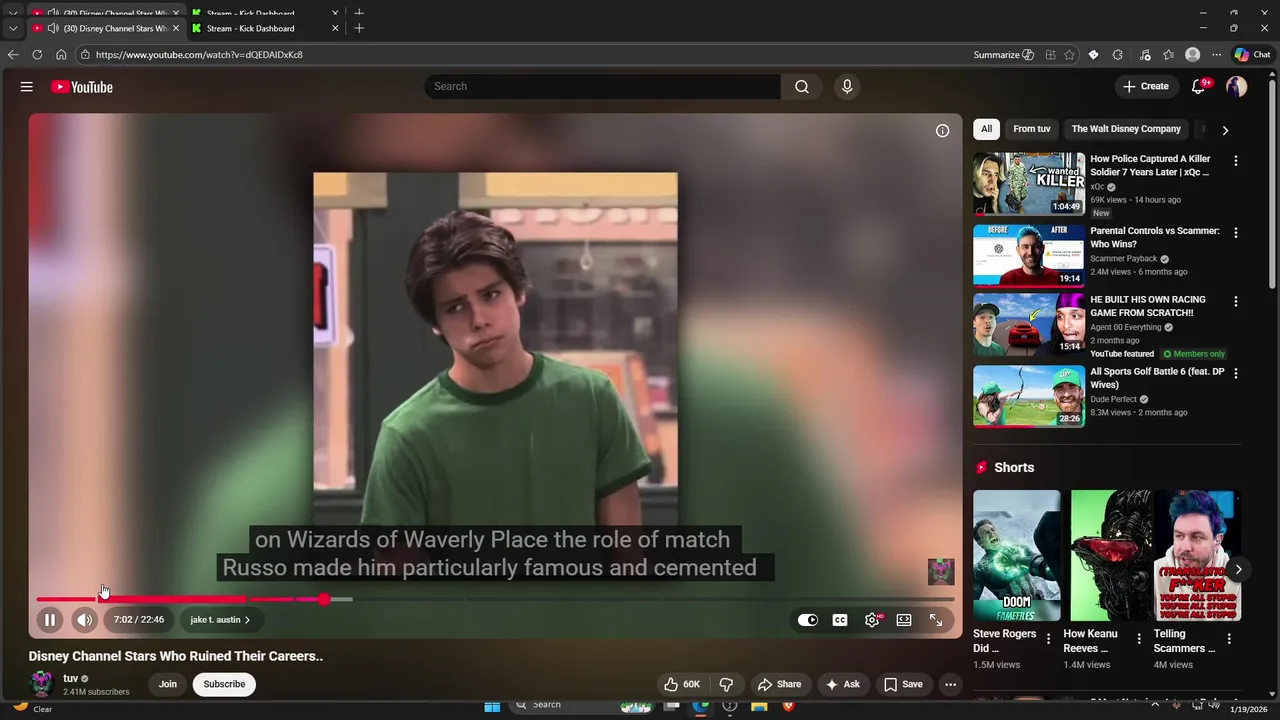The width and height of the screenshot is (1280, 720).
Task: Toggle autoplay switch in the player
Action: [808, 620]
